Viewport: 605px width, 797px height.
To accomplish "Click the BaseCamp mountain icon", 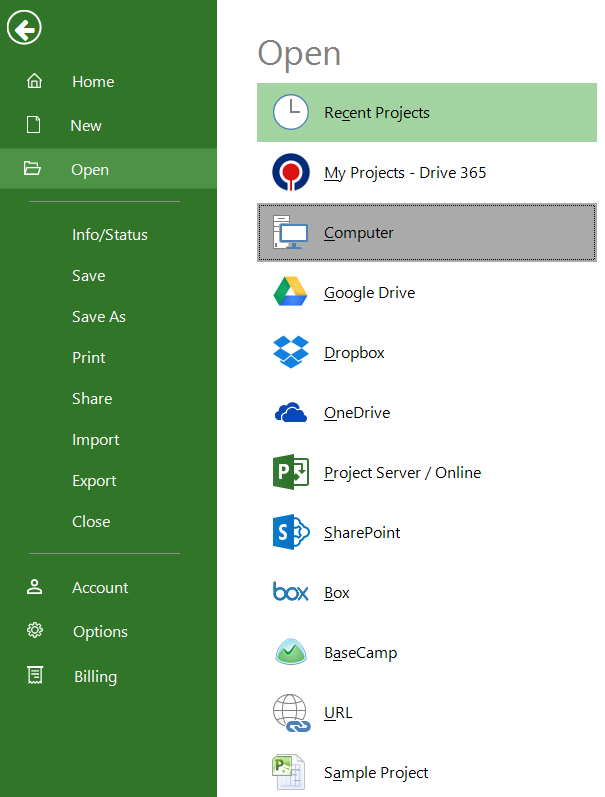I will point(291,652).
